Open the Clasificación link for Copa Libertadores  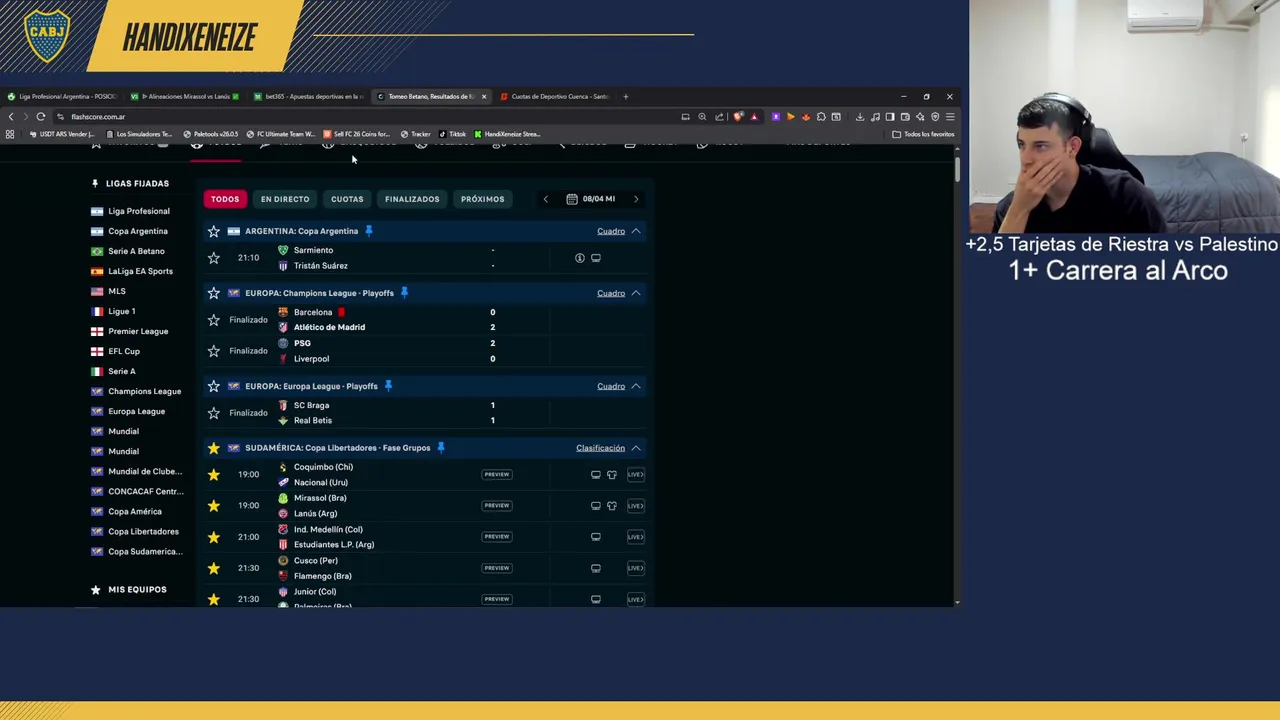tap(600, 448)
